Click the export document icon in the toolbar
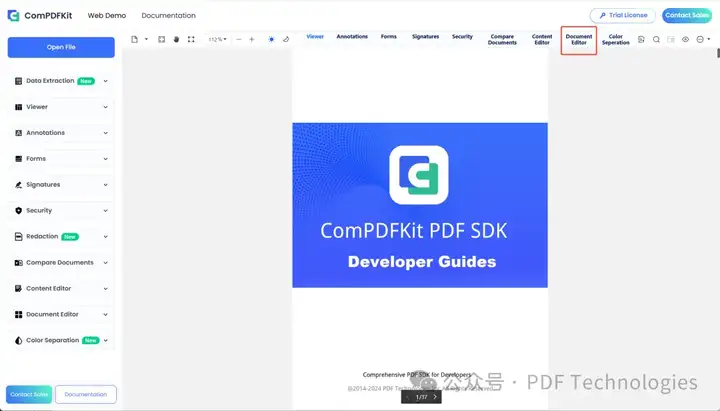Viewport: 720px width, 411px height. [641, 39]
